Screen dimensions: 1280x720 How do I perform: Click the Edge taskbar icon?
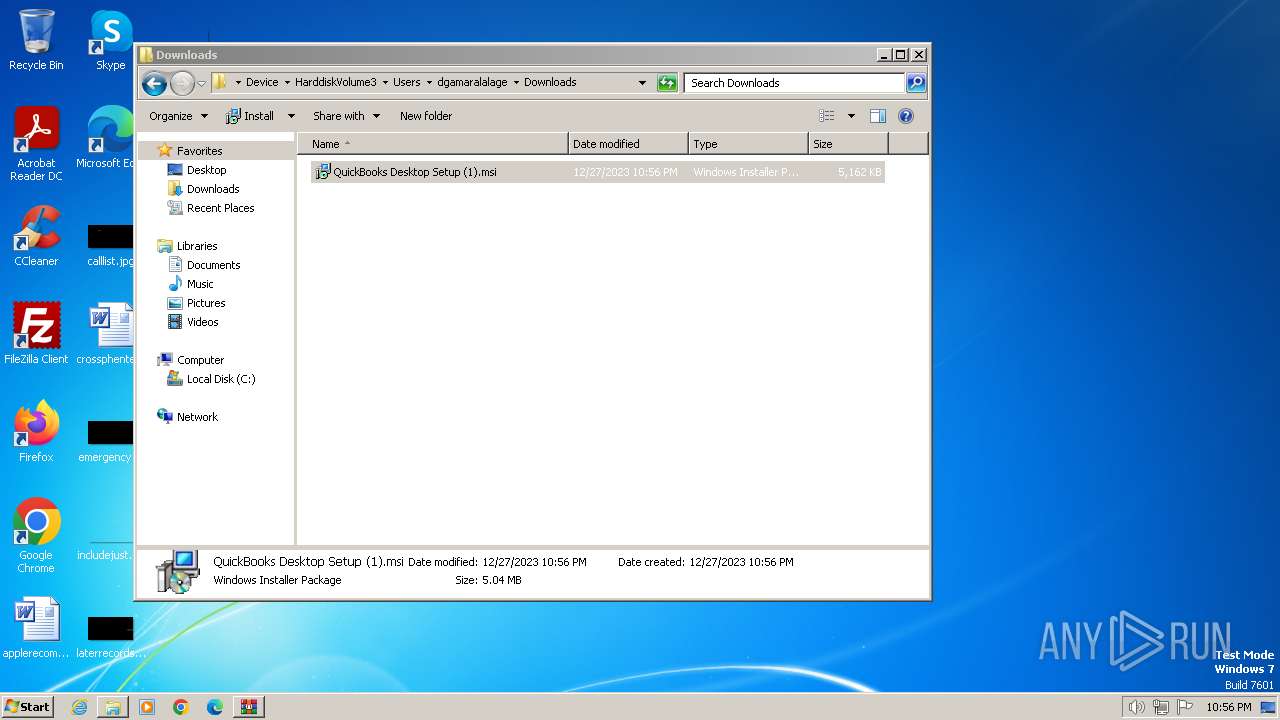(x=215, y=707)
